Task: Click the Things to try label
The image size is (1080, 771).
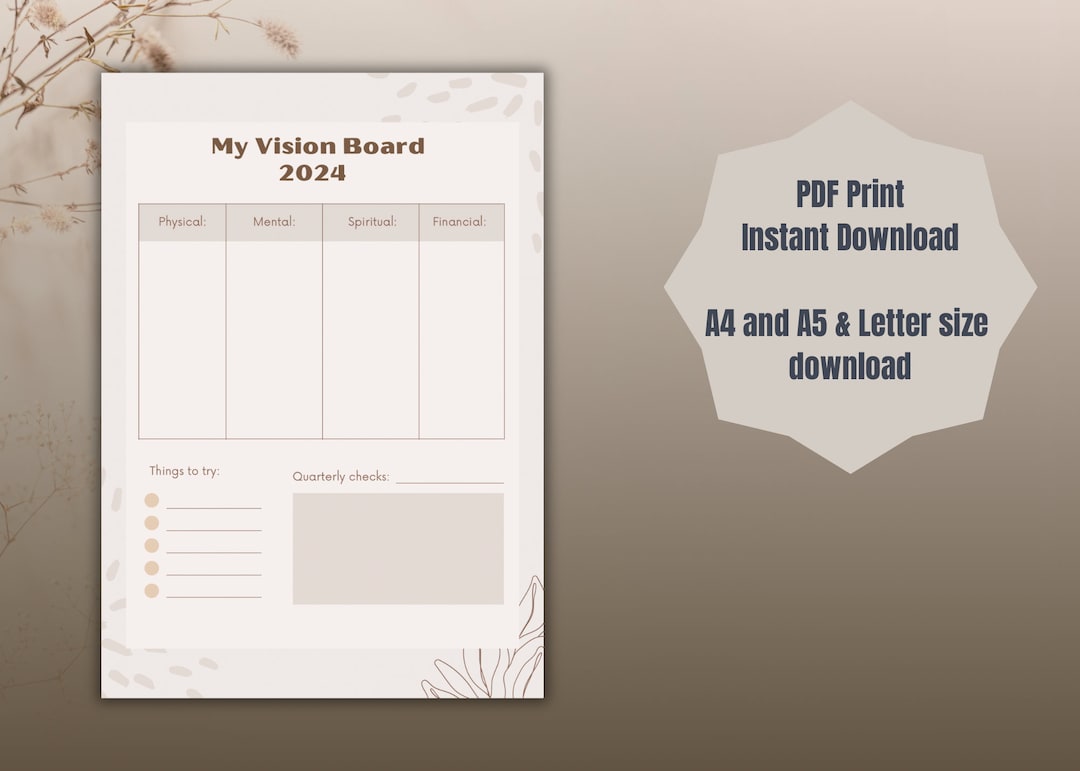Action: pos(185,471)
